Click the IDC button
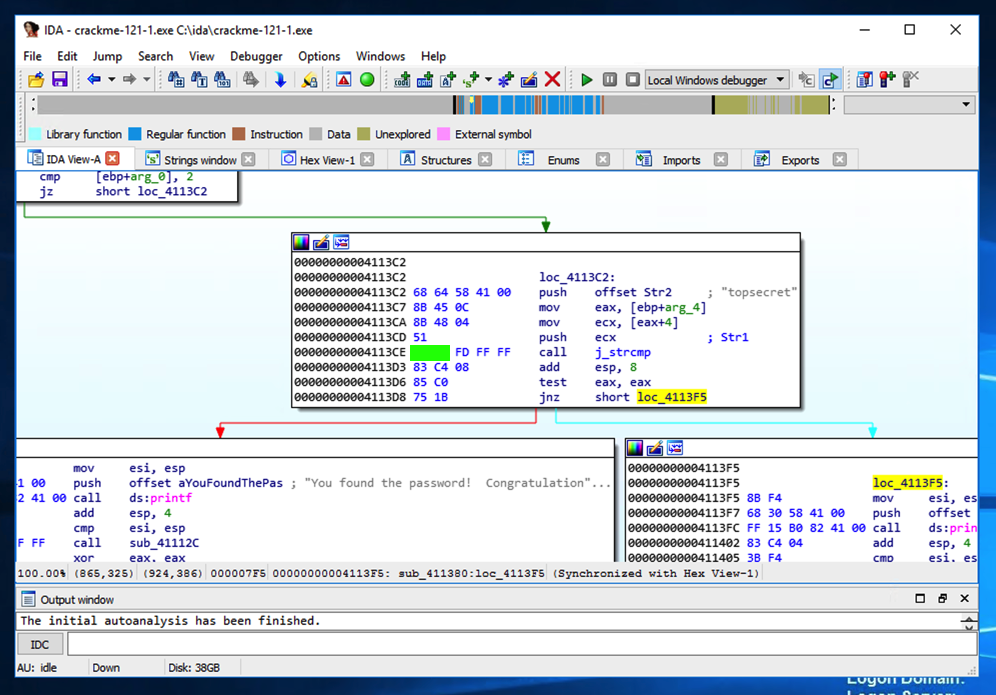Viewport: 996px width, 695px height. [40, 645]
